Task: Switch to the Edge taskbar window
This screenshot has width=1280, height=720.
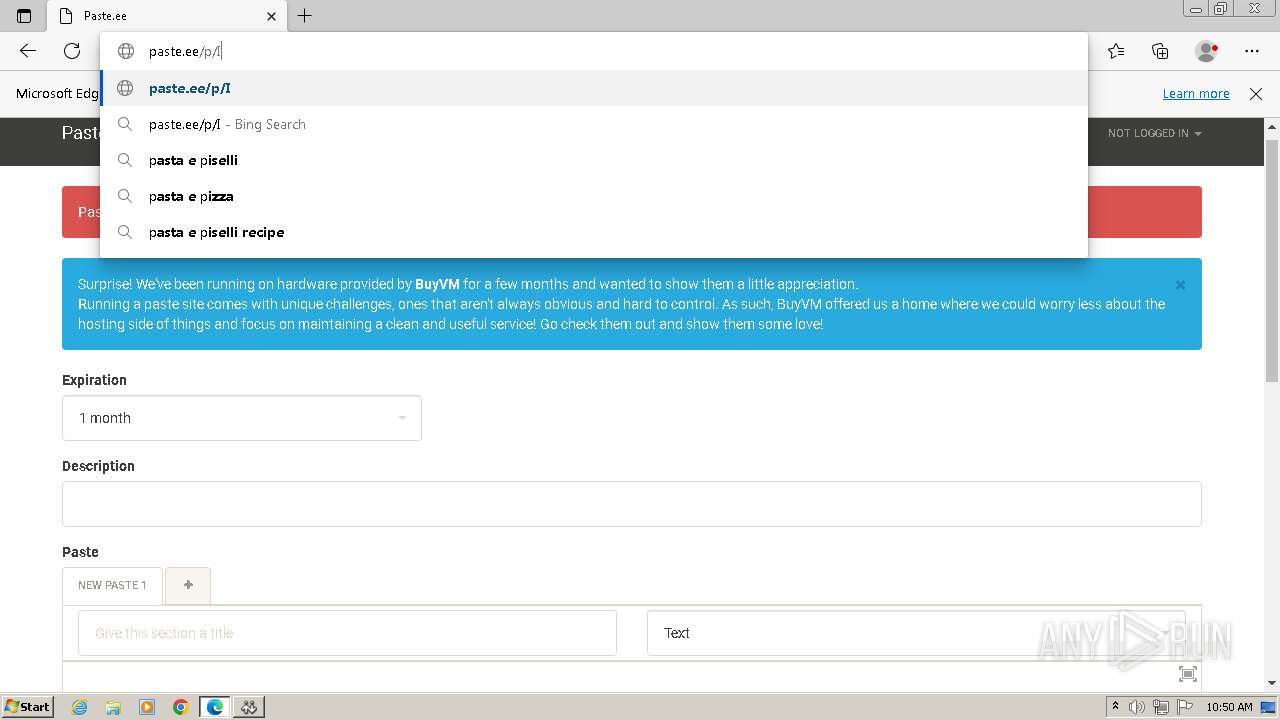Action: [215, 707]
